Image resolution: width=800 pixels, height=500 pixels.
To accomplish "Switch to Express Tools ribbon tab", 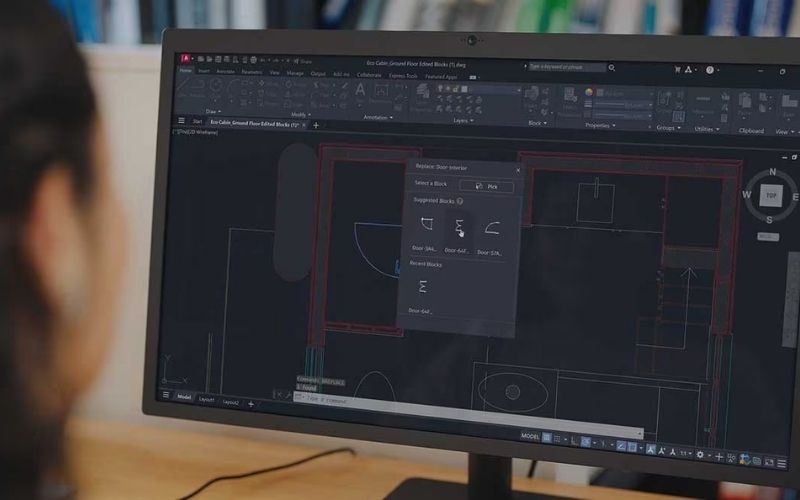I will (403, 76).
